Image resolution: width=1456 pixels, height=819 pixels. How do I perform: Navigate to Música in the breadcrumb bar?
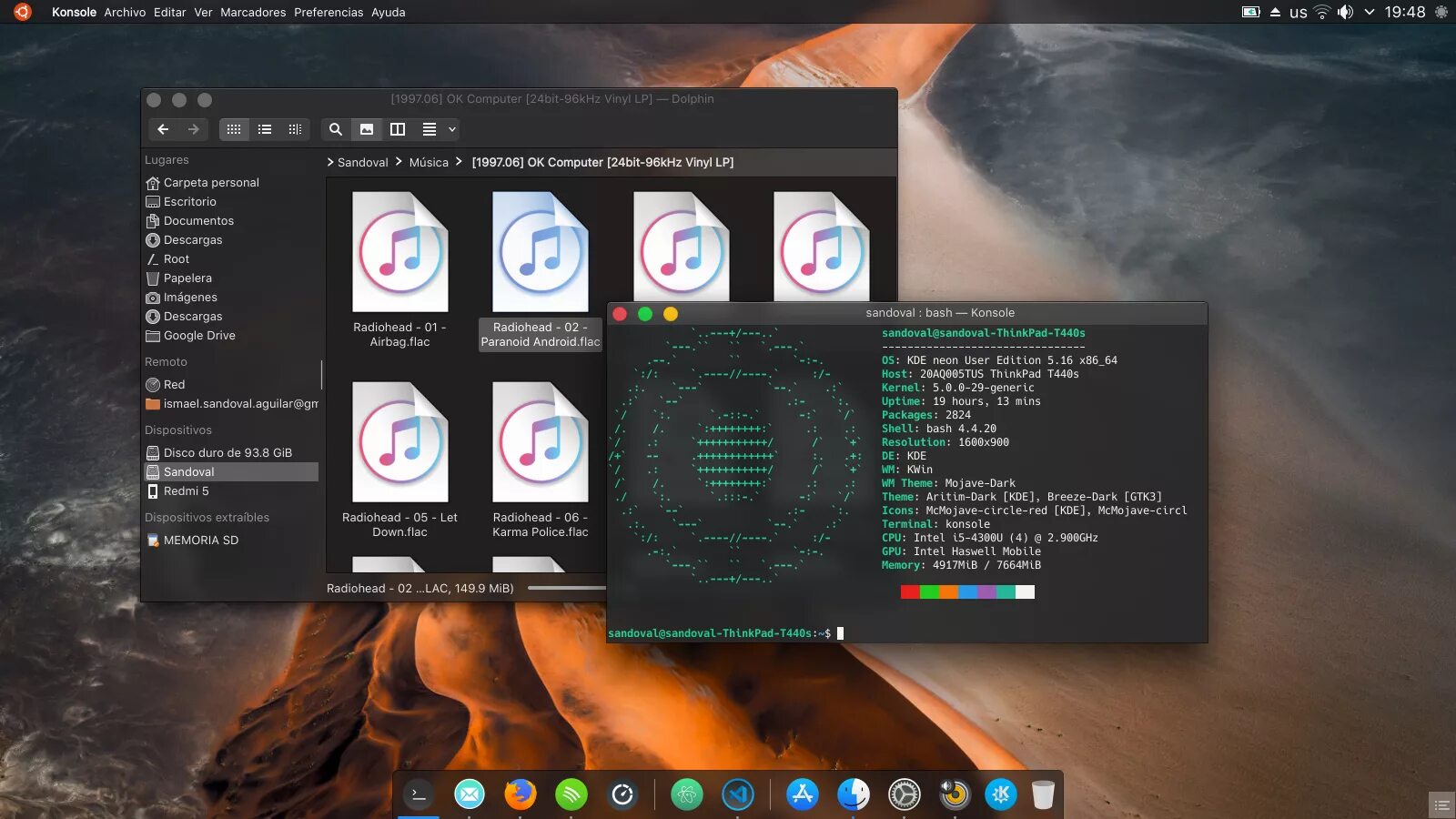[x=429, y=162]
